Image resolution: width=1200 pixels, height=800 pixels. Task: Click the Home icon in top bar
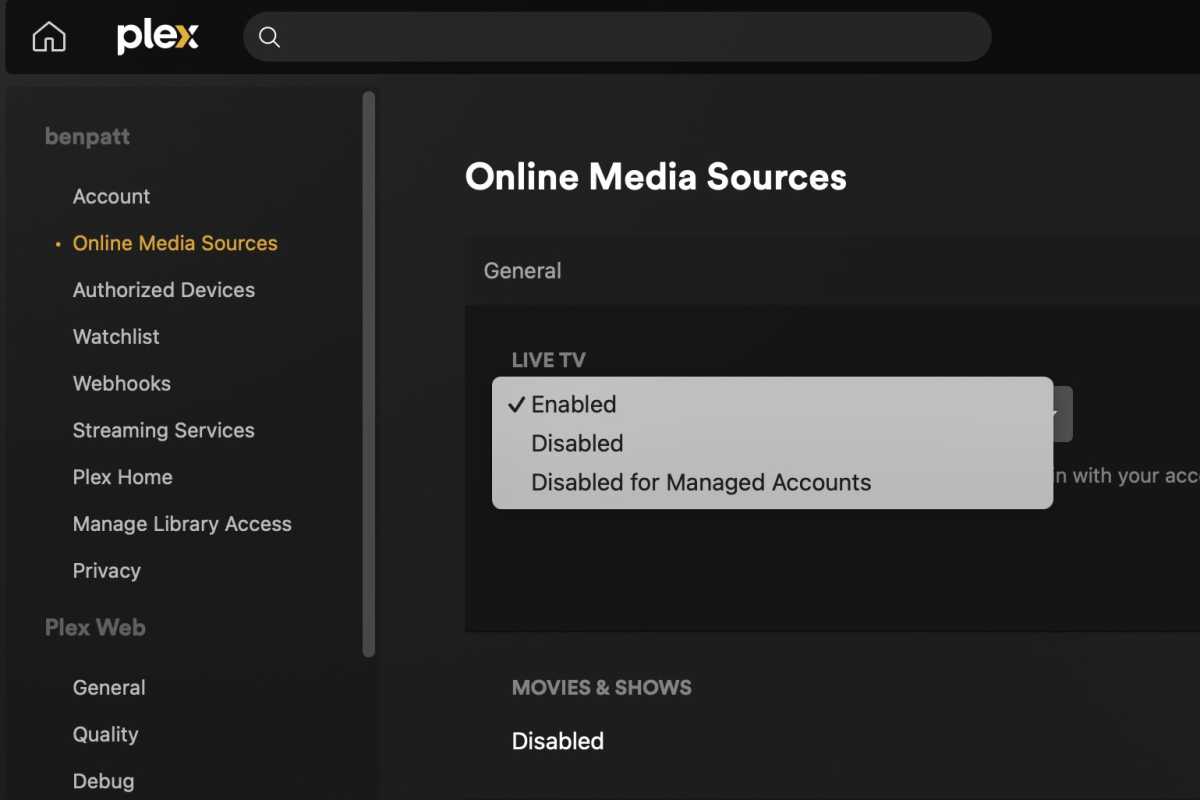coord(48,36)
